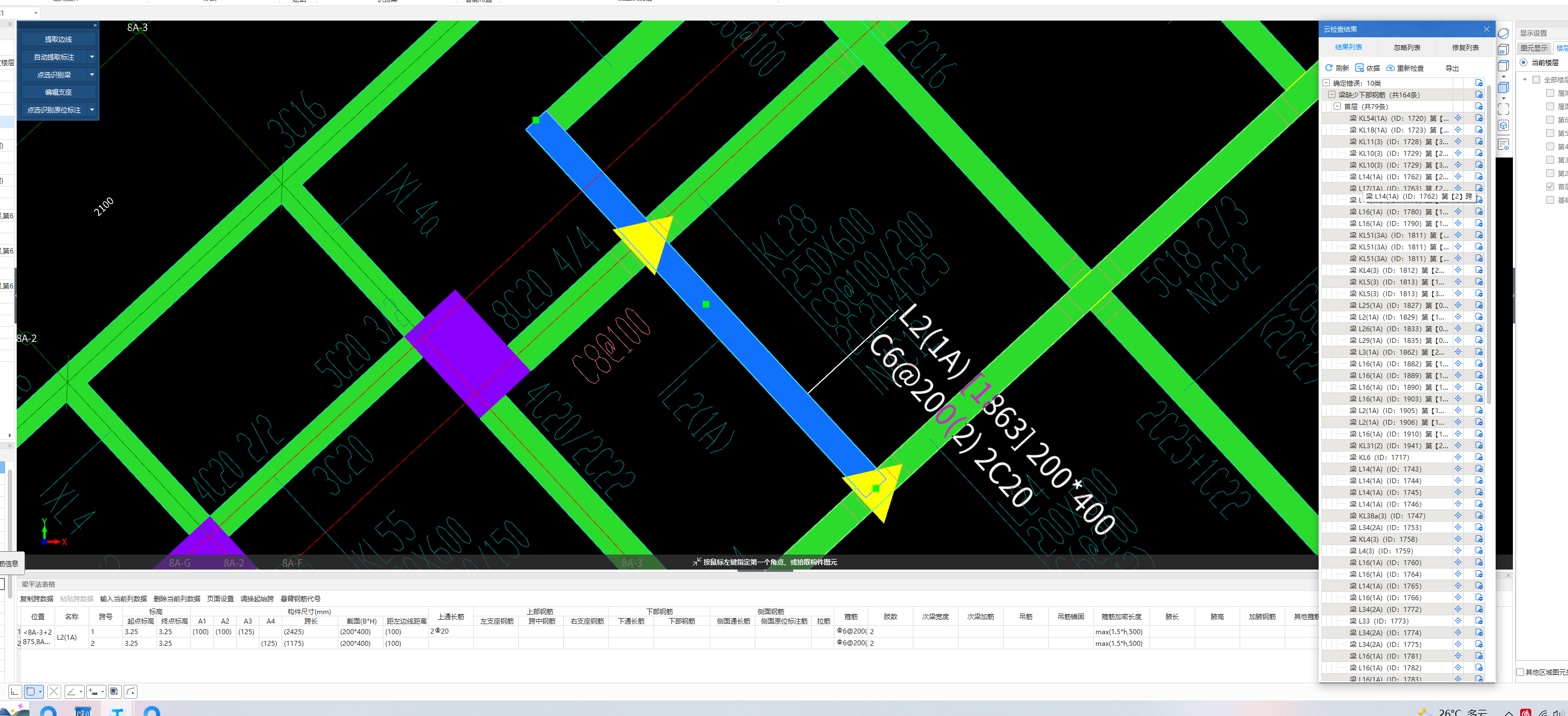
Task: Open the 自动提取标注 dropdown arrow
Action: click(92, 57)
